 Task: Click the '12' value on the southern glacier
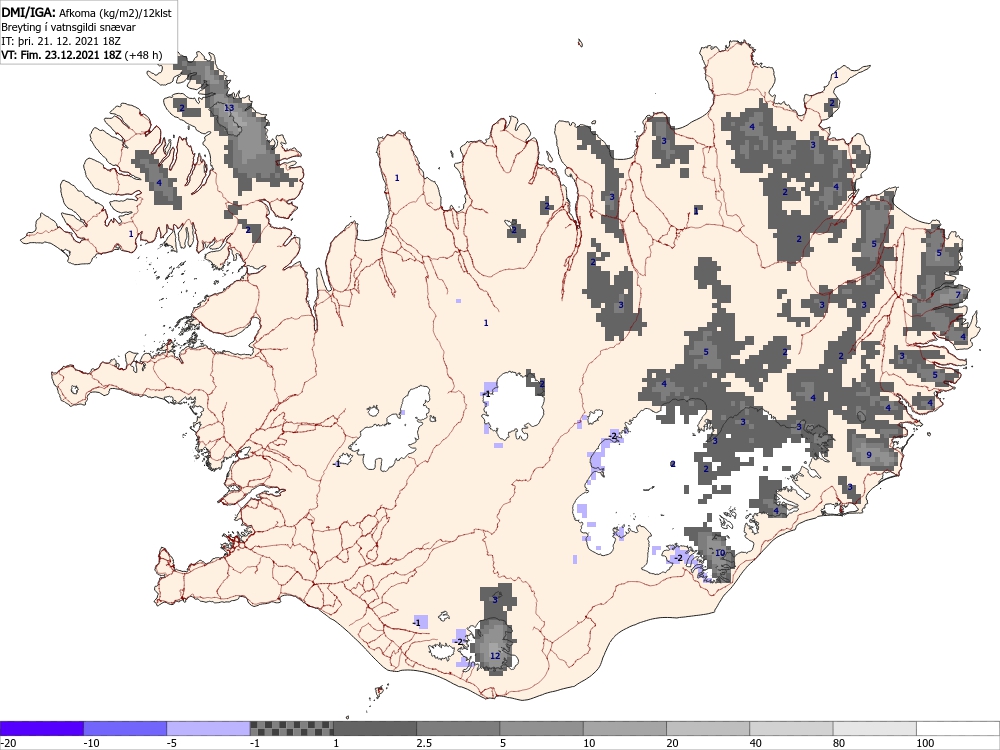[x=495, y=656]
